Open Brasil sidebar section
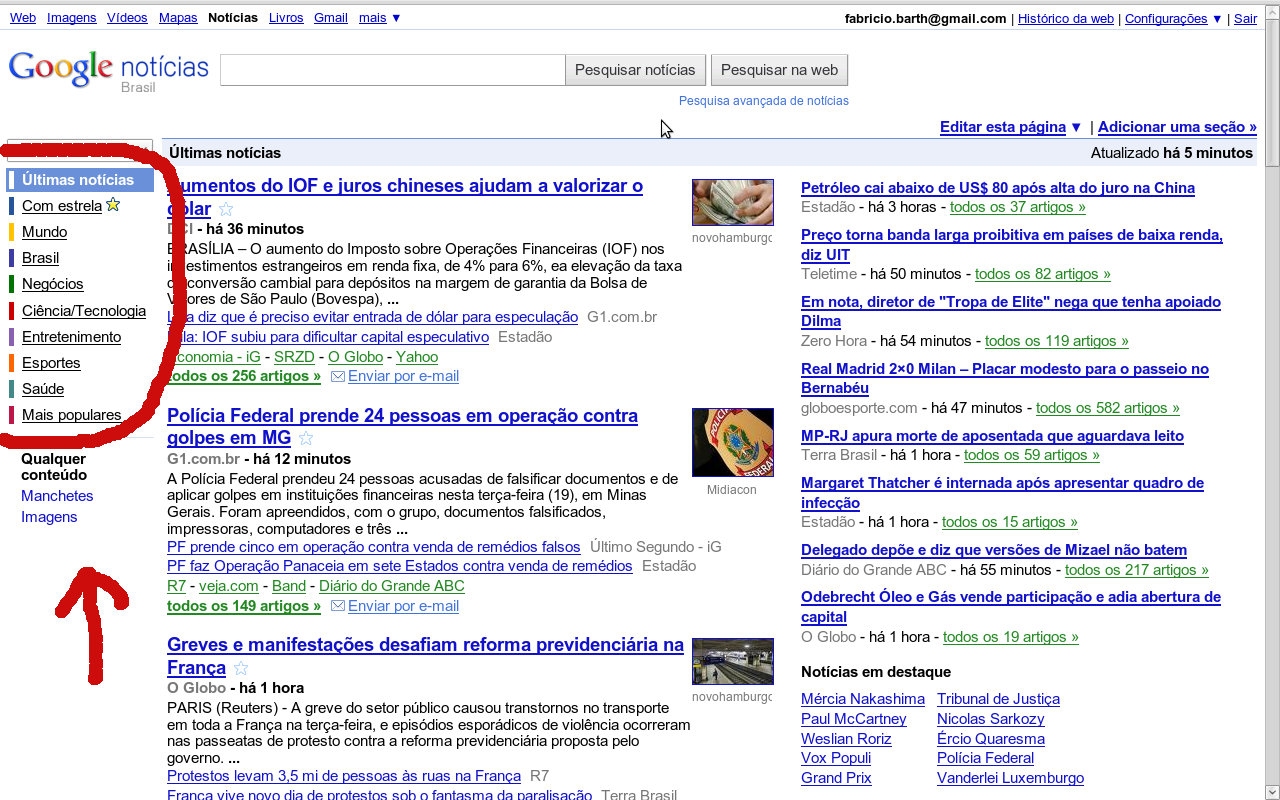 click(40, 258)
